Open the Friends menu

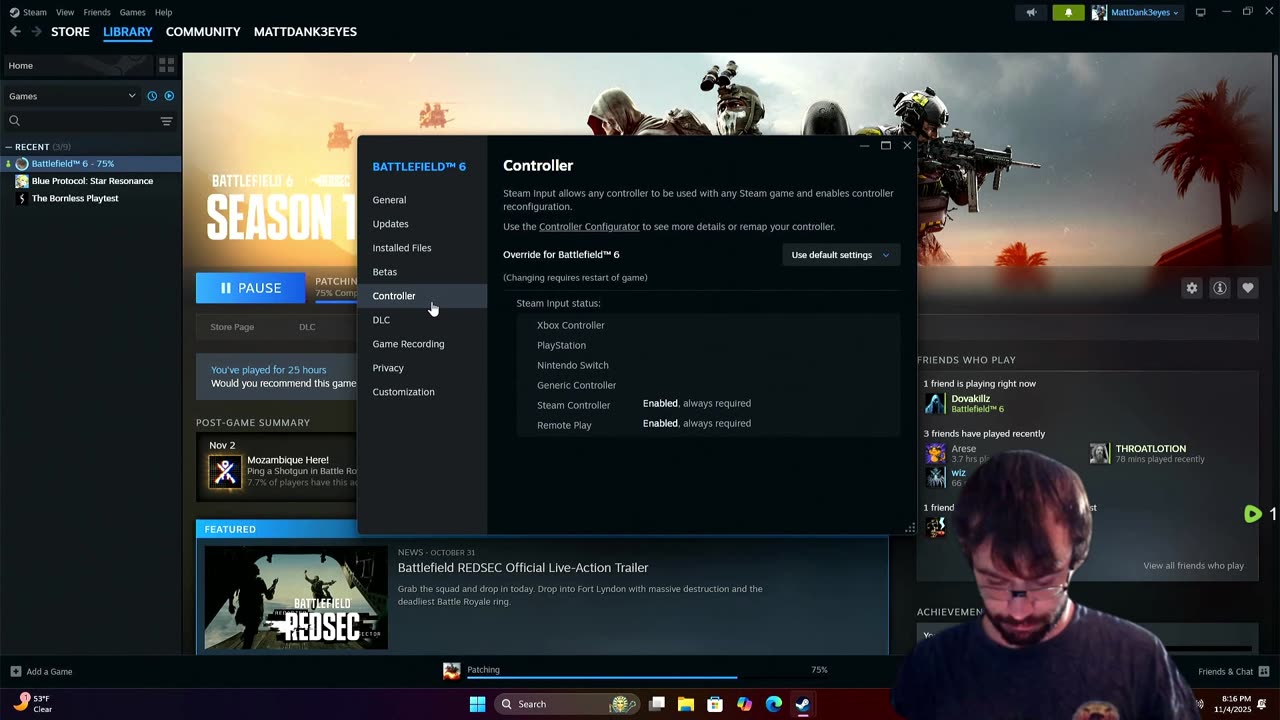pos(97,12)
